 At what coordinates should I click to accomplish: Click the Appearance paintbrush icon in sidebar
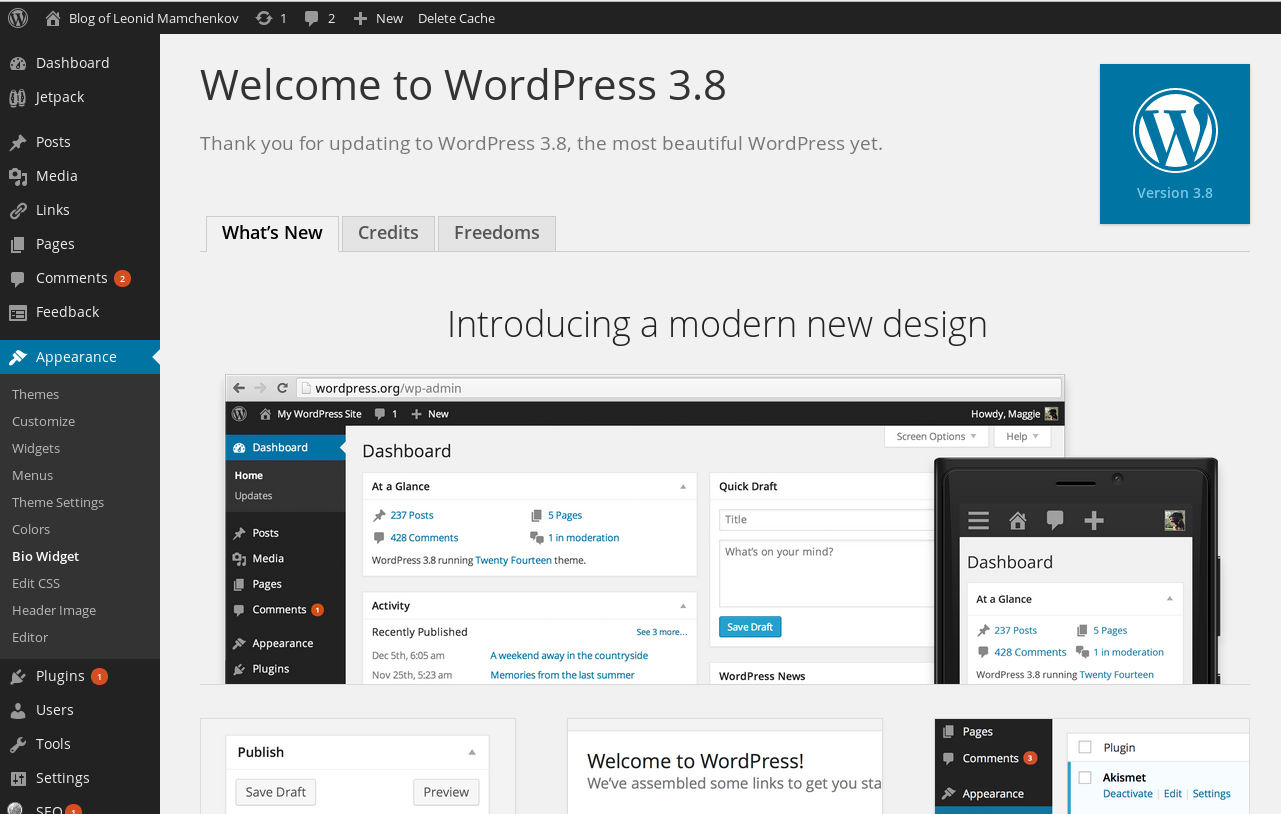[18, 357]
